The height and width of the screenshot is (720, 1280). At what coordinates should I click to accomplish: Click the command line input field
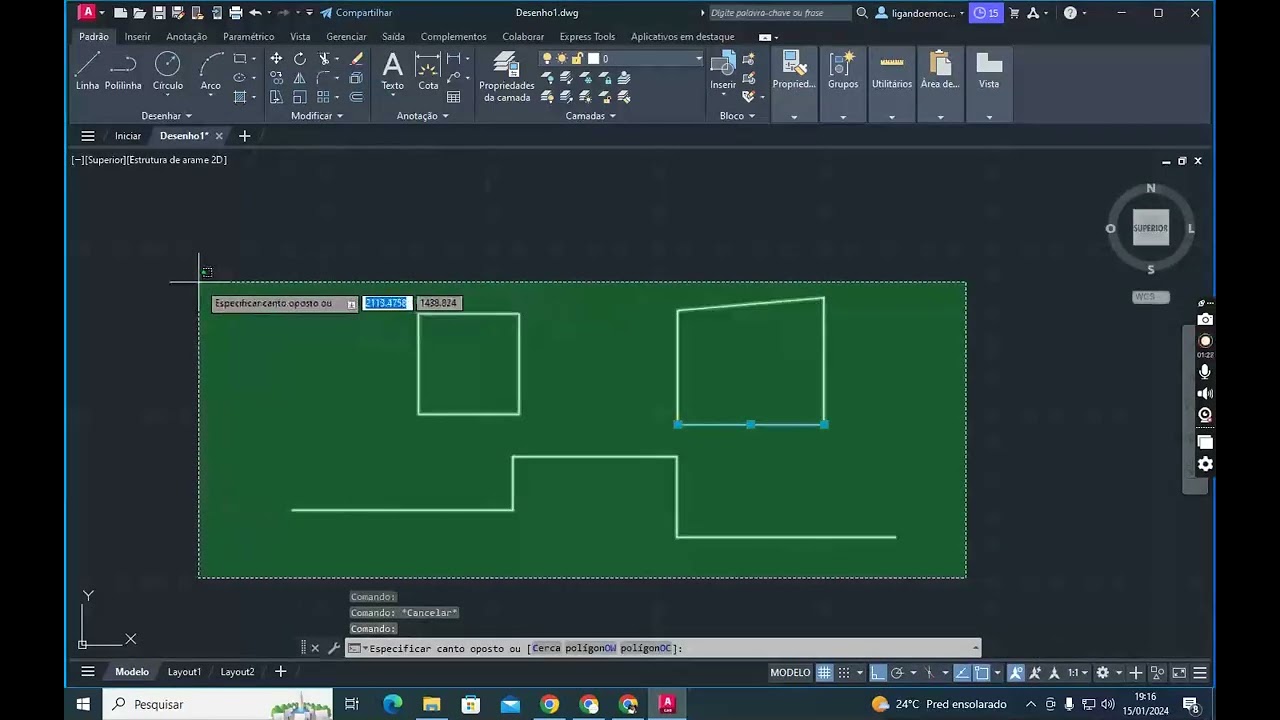[662, 648]
